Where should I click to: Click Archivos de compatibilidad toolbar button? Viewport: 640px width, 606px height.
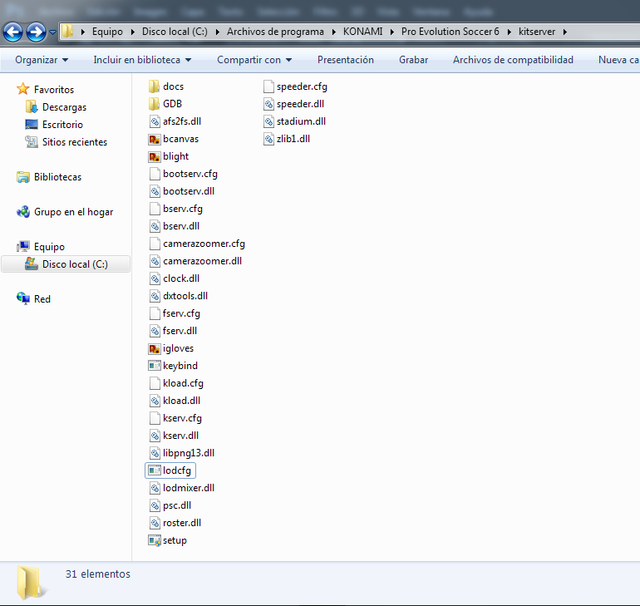coord(513,60)
